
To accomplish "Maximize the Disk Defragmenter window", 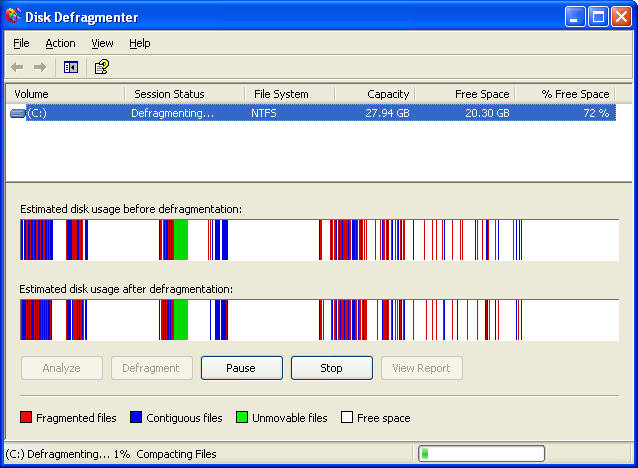I will [598, 17].
